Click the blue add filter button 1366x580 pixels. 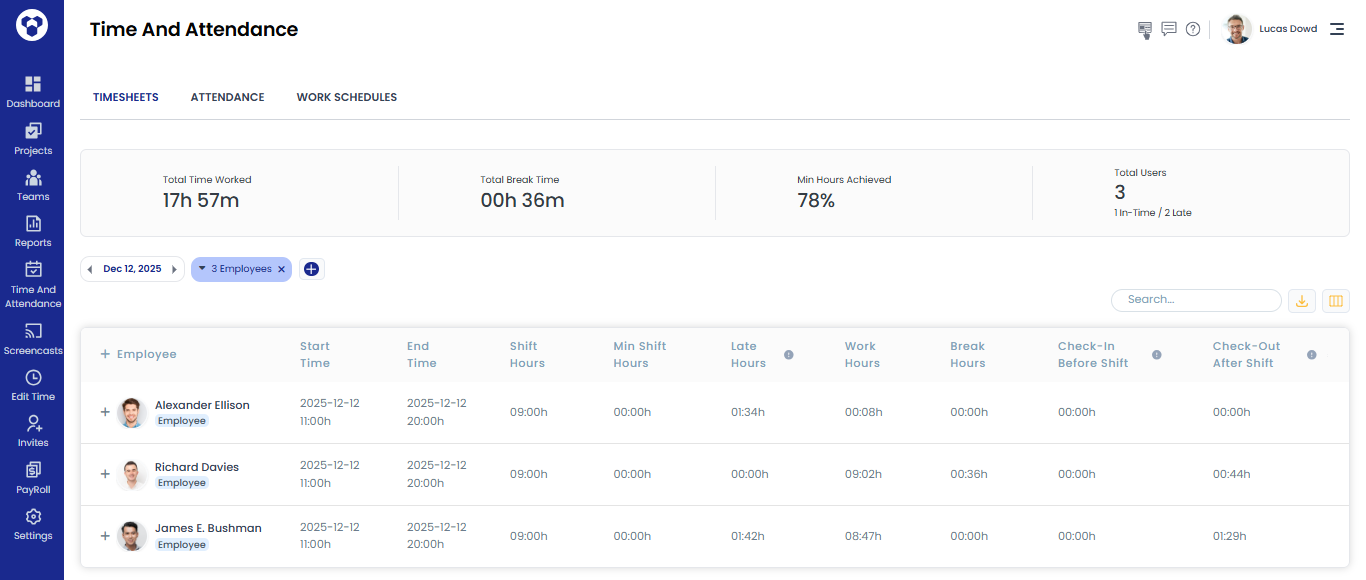click(311, 269)
